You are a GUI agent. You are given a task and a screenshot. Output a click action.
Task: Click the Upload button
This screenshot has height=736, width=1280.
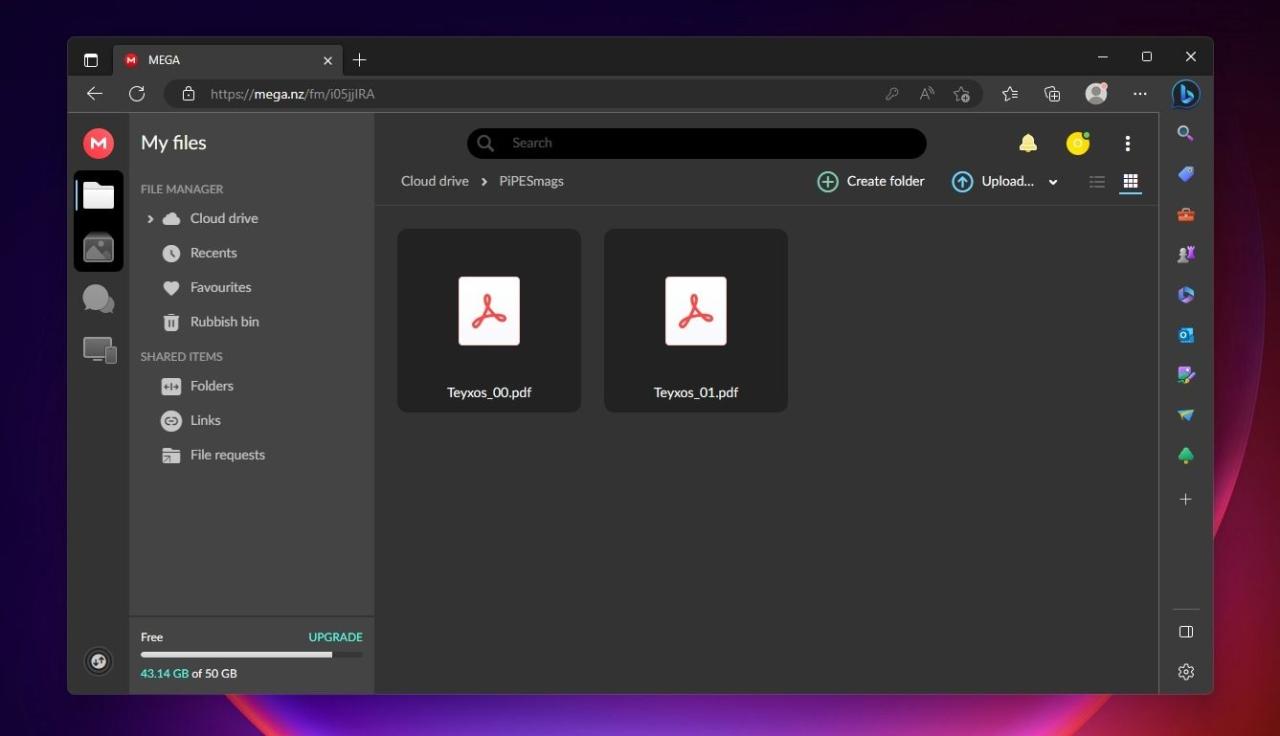(x=993, y=181)
